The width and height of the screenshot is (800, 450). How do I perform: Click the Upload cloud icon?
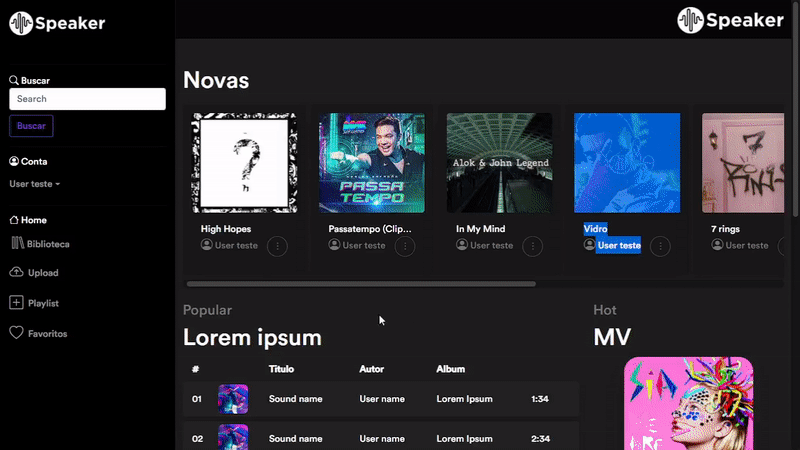16,273
